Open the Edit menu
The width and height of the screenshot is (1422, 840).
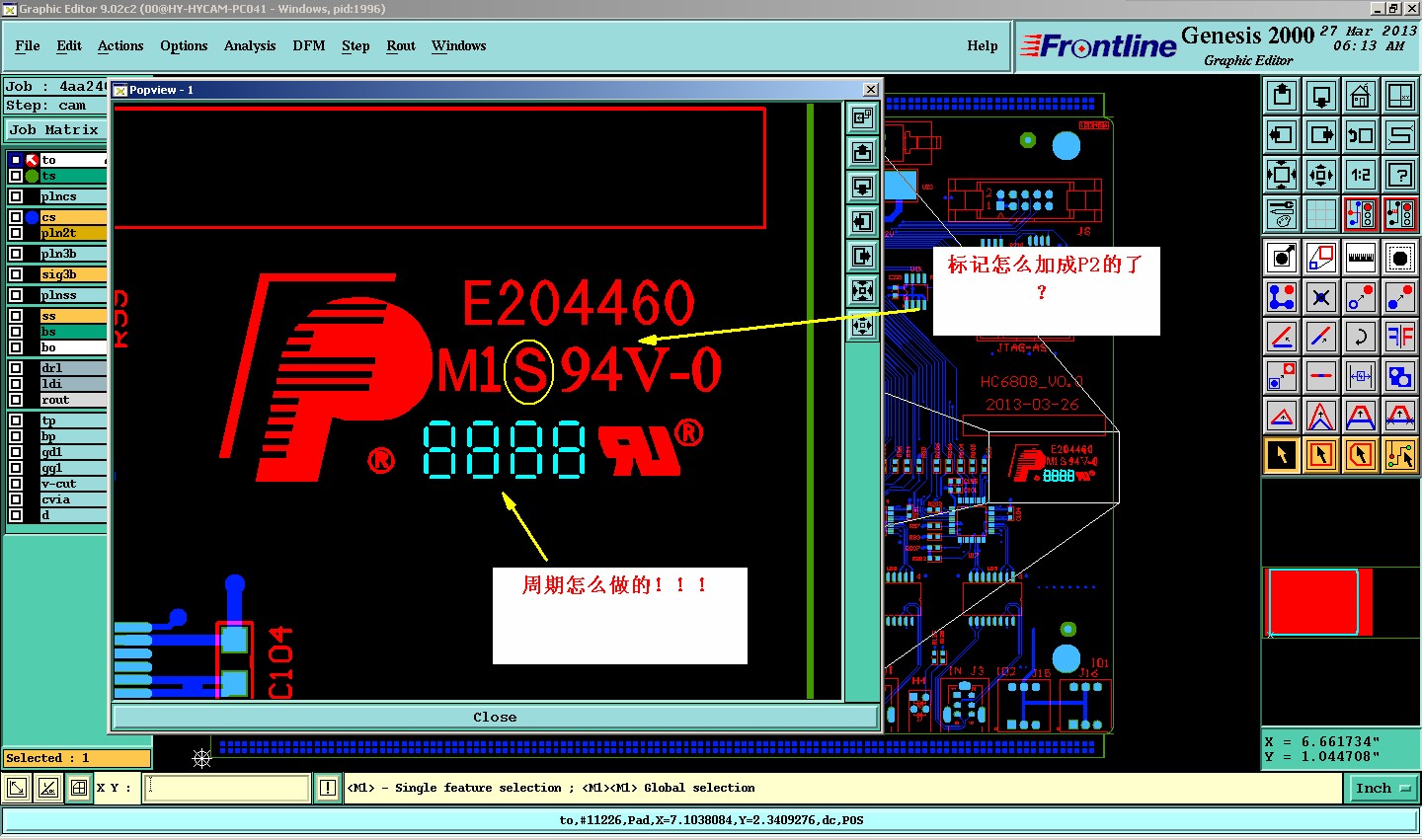pos(69,45)
